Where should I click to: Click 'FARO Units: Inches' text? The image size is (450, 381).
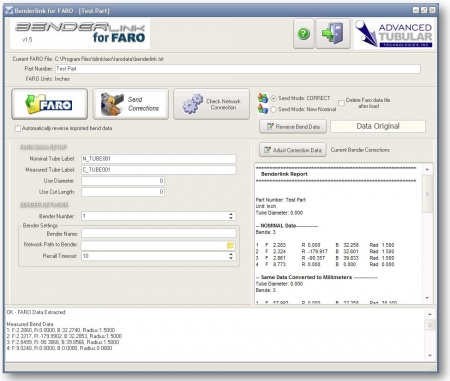tap(48, 79)
